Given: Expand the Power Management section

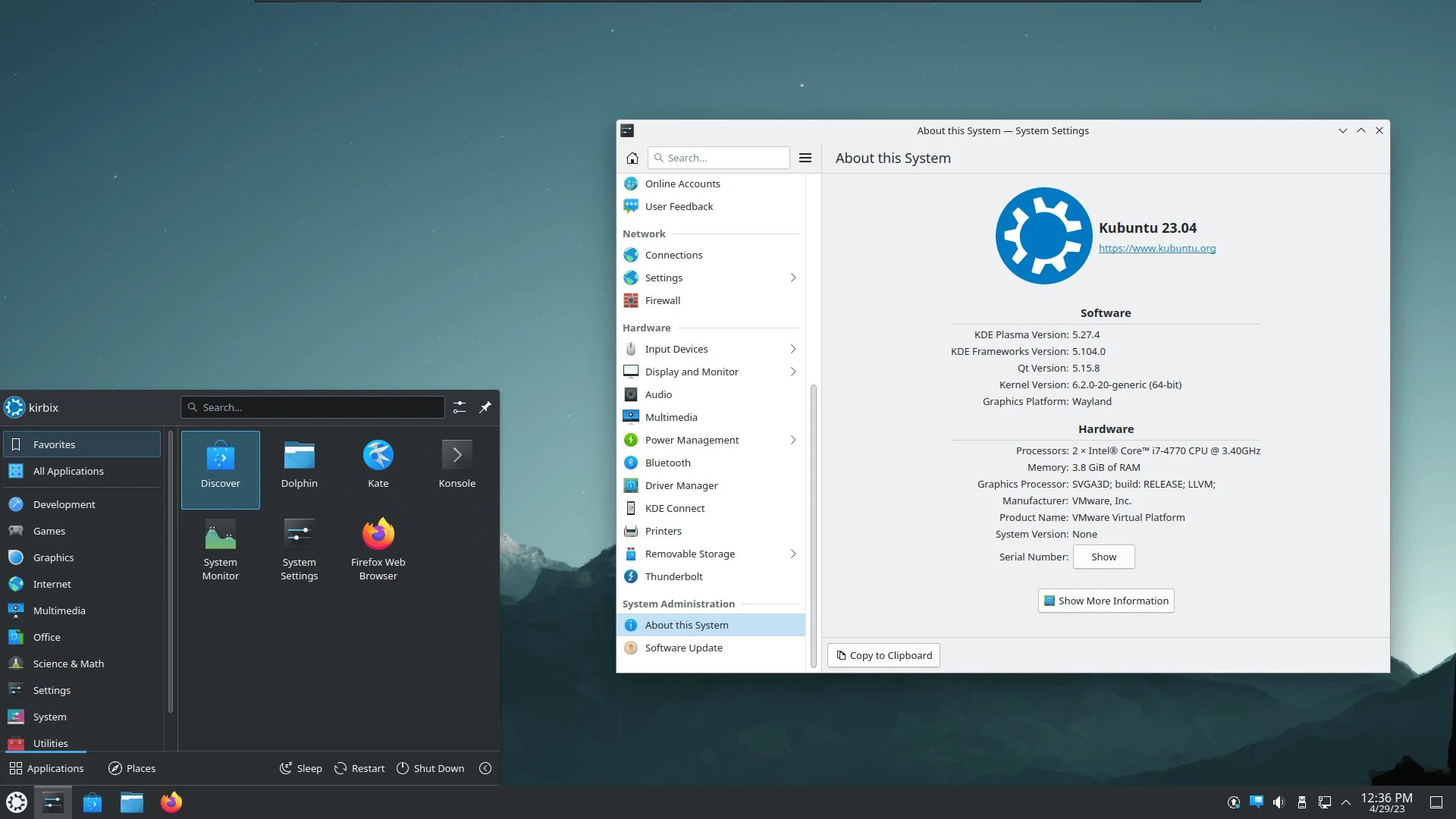Looking at the screenshot, I should 793,440.
